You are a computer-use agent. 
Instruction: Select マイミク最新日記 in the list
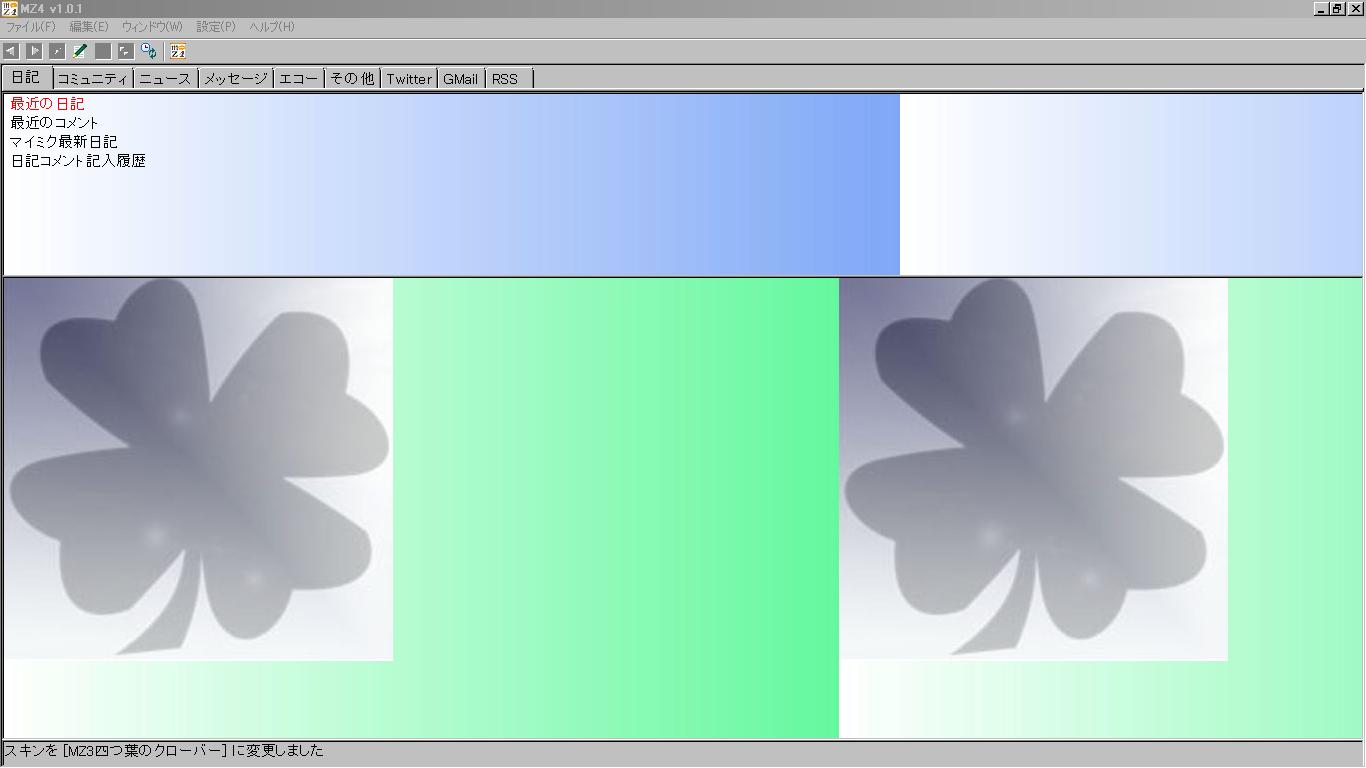click(64, 142)
